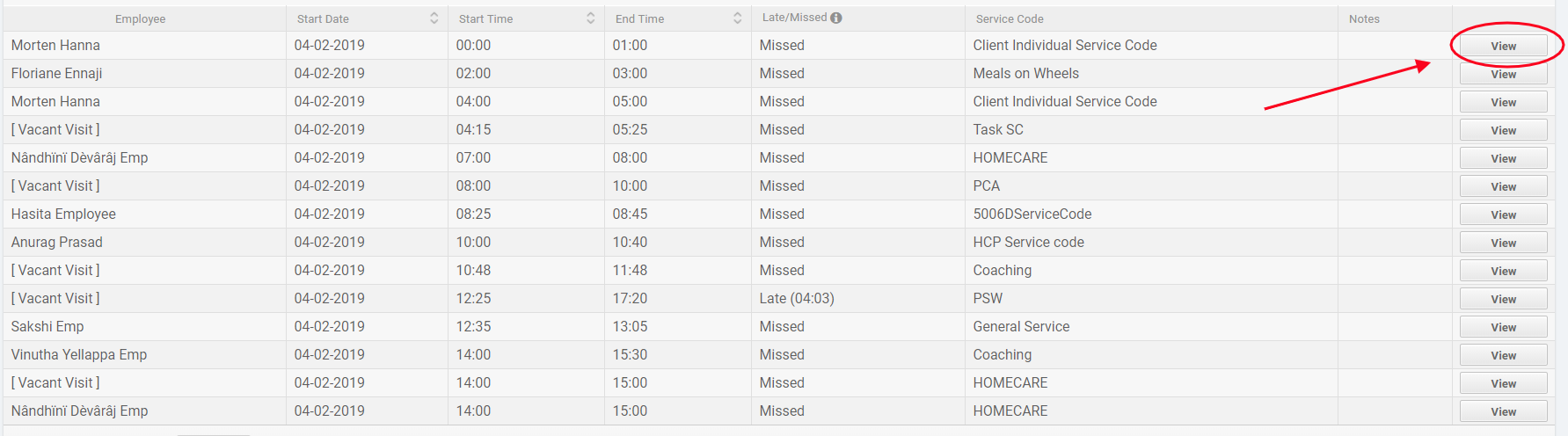Open View for the Task SC vacant visit
This screenshot has height=436, width=1568.
point(1503,131)
